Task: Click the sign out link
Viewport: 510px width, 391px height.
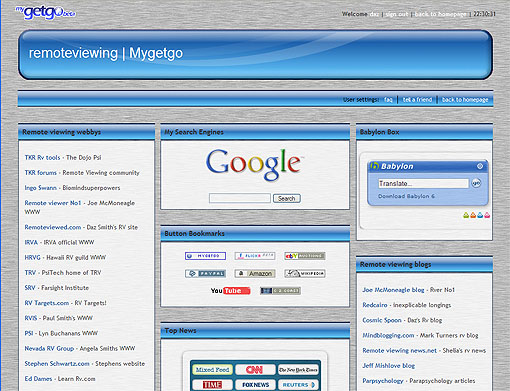Action: click(x=397, y=14)
